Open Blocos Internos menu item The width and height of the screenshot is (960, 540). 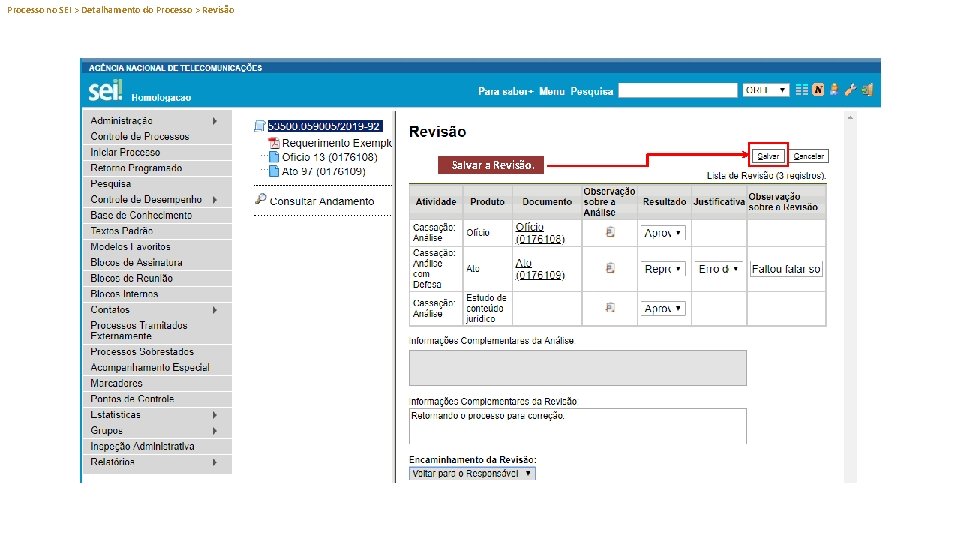(157, 294)
